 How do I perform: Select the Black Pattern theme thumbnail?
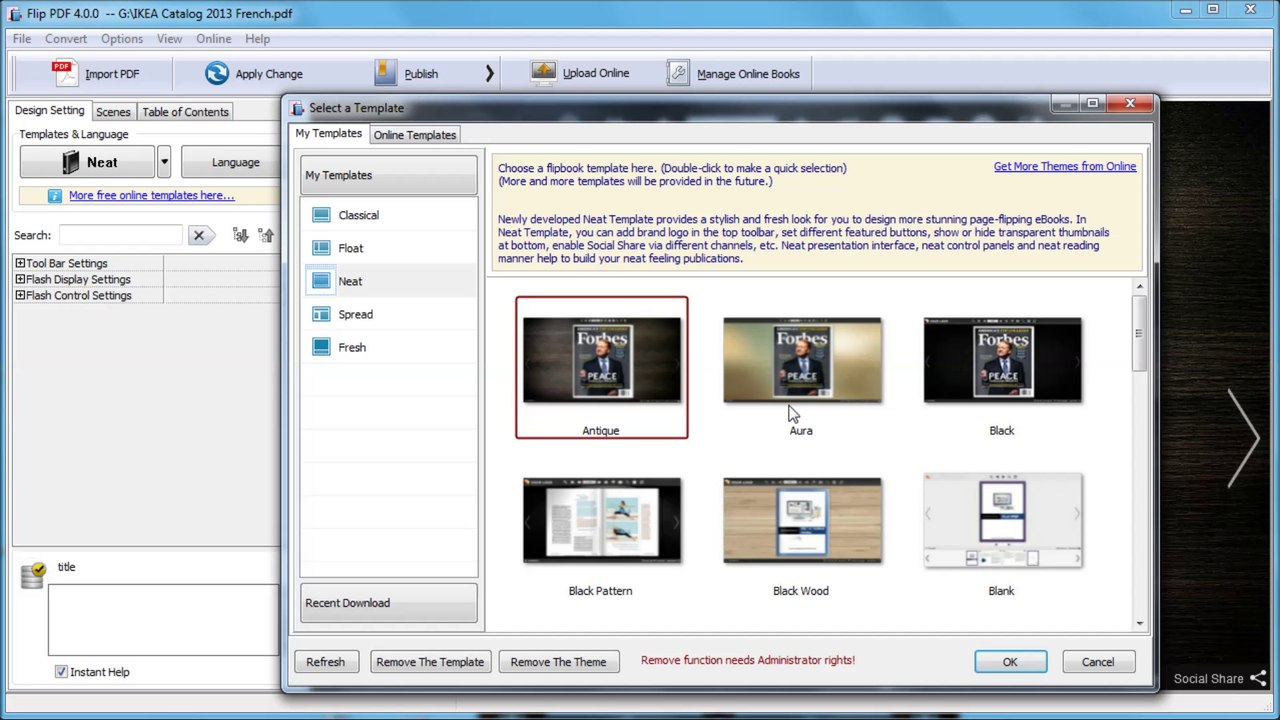click(x=602, y=521)
